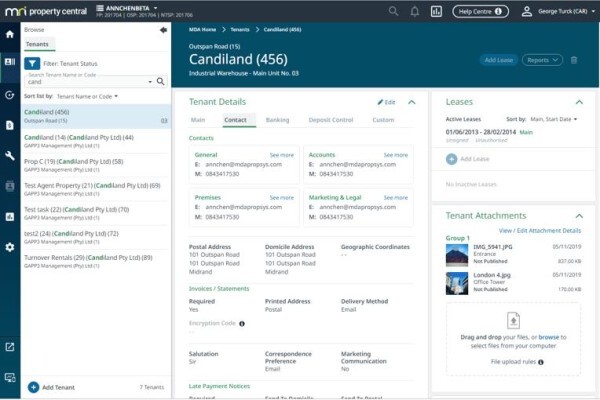Click See more for Marketing & Legal
The height and width of the screenshot is (400, 600).
(x=396, y=198)
